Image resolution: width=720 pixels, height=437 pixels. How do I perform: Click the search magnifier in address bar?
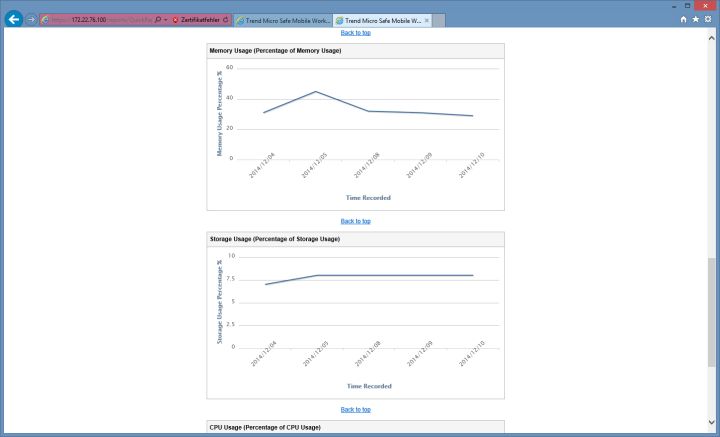coord(157,20)
